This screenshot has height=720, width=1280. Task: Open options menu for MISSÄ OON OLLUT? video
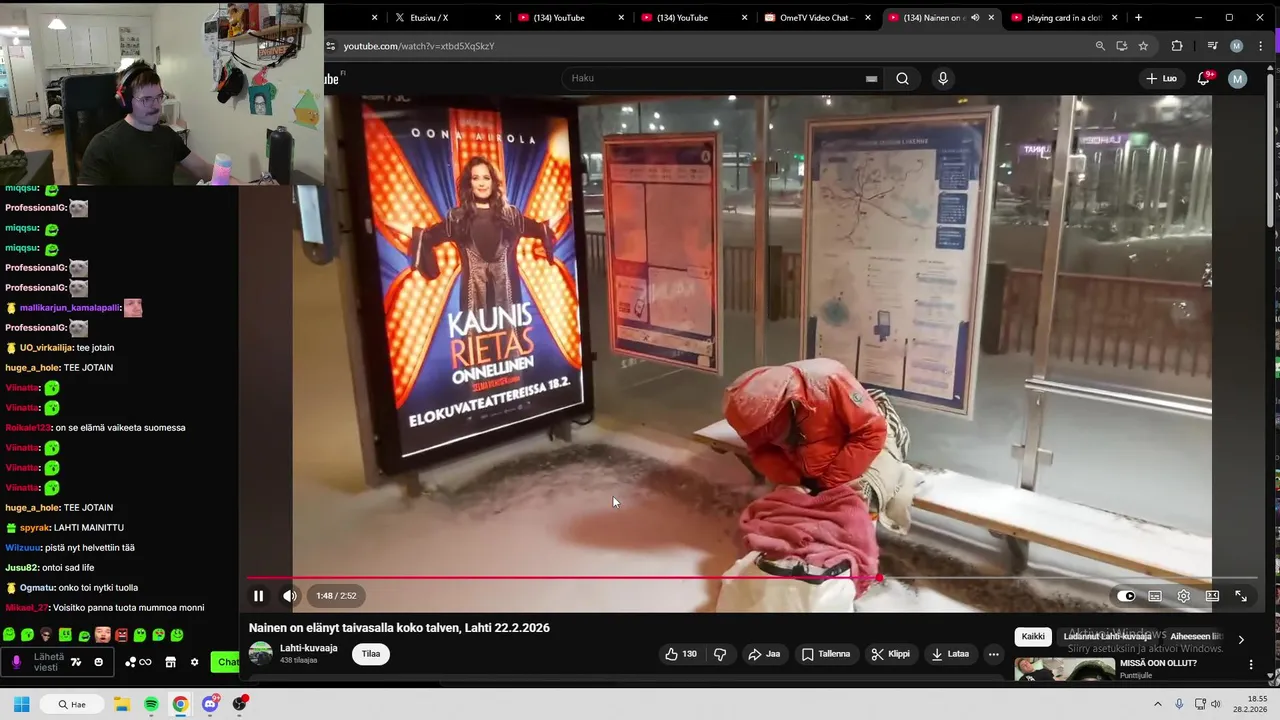1250,664
